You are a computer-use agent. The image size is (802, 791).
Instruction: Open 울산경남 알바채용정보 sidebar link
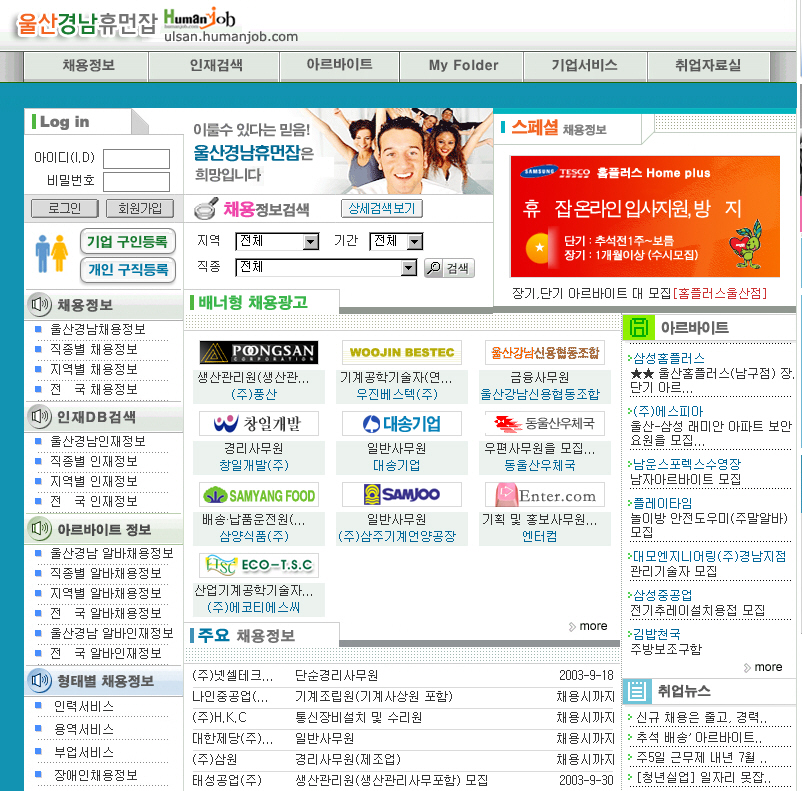112,553
